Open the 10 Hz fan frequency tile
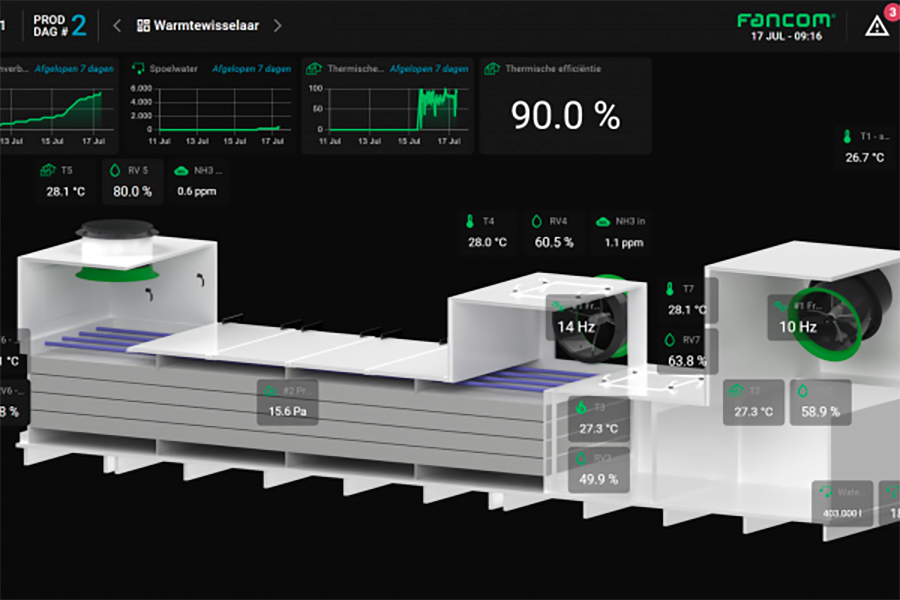 click(x=798, y=317)
